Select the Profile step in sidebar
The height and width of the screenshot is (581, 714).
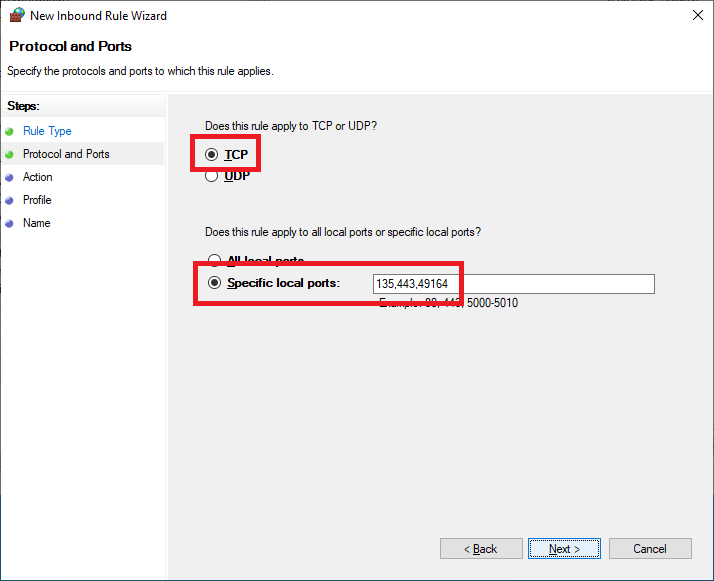click(x=37, y=200)
